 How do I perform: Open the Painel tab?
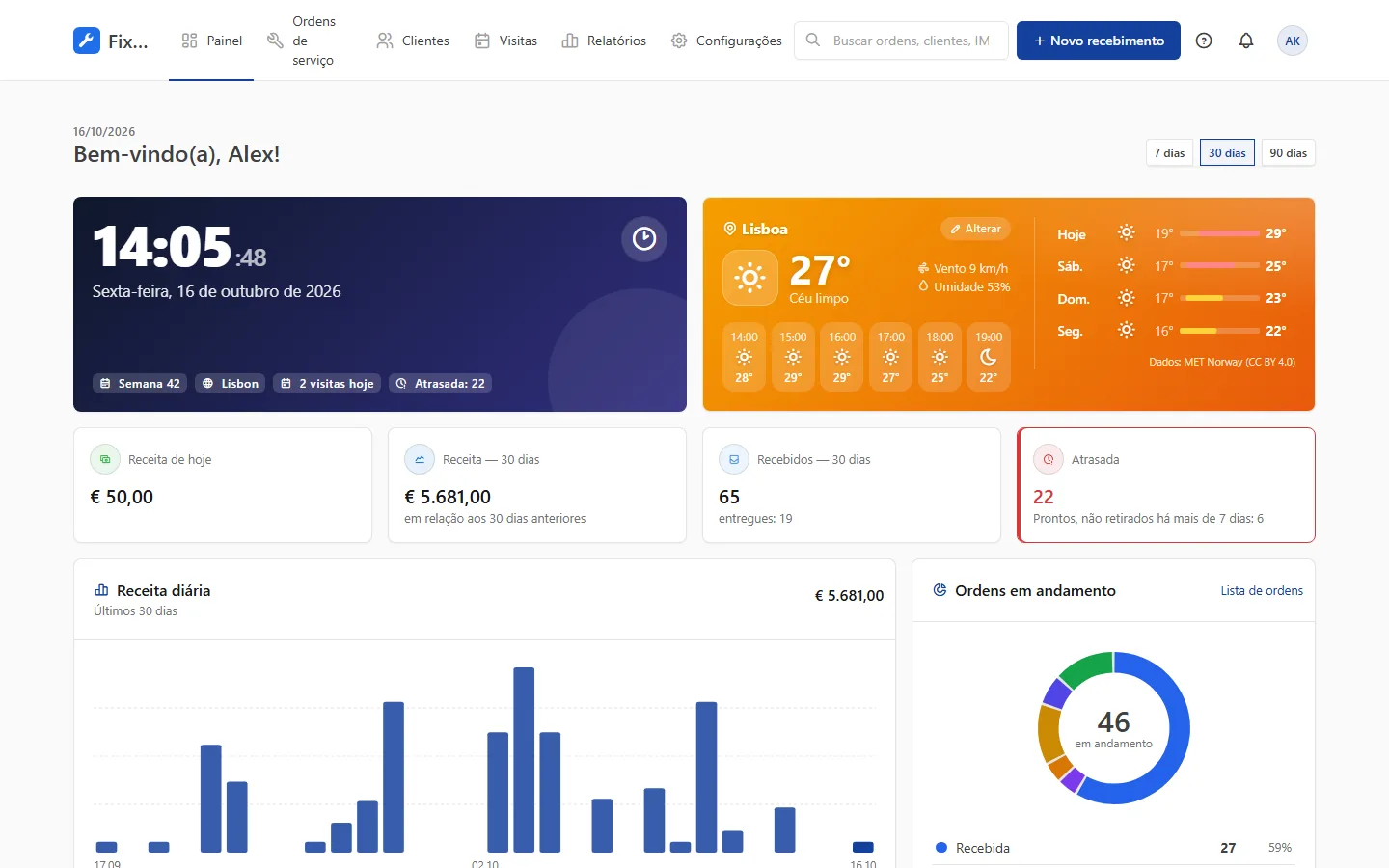click(x=211, y=41)
